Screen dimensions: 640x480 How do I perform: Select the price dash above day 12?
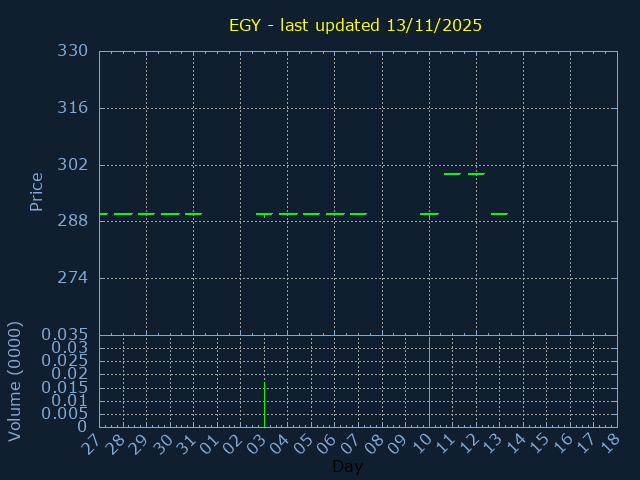pos(476,174)
